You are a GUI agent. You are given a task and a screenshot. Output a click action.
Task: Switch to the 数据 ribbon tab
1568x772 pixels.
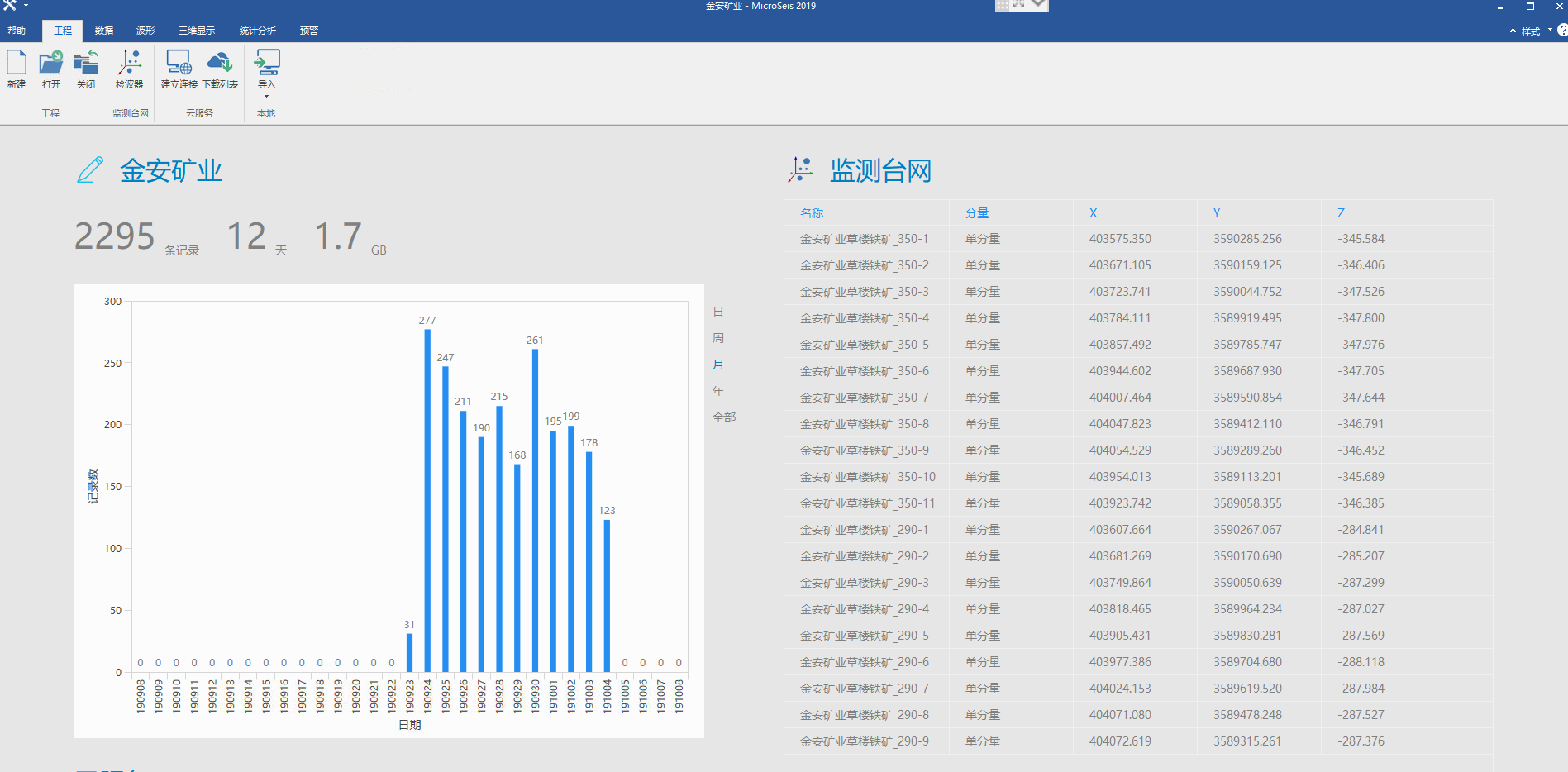[104, 31]
